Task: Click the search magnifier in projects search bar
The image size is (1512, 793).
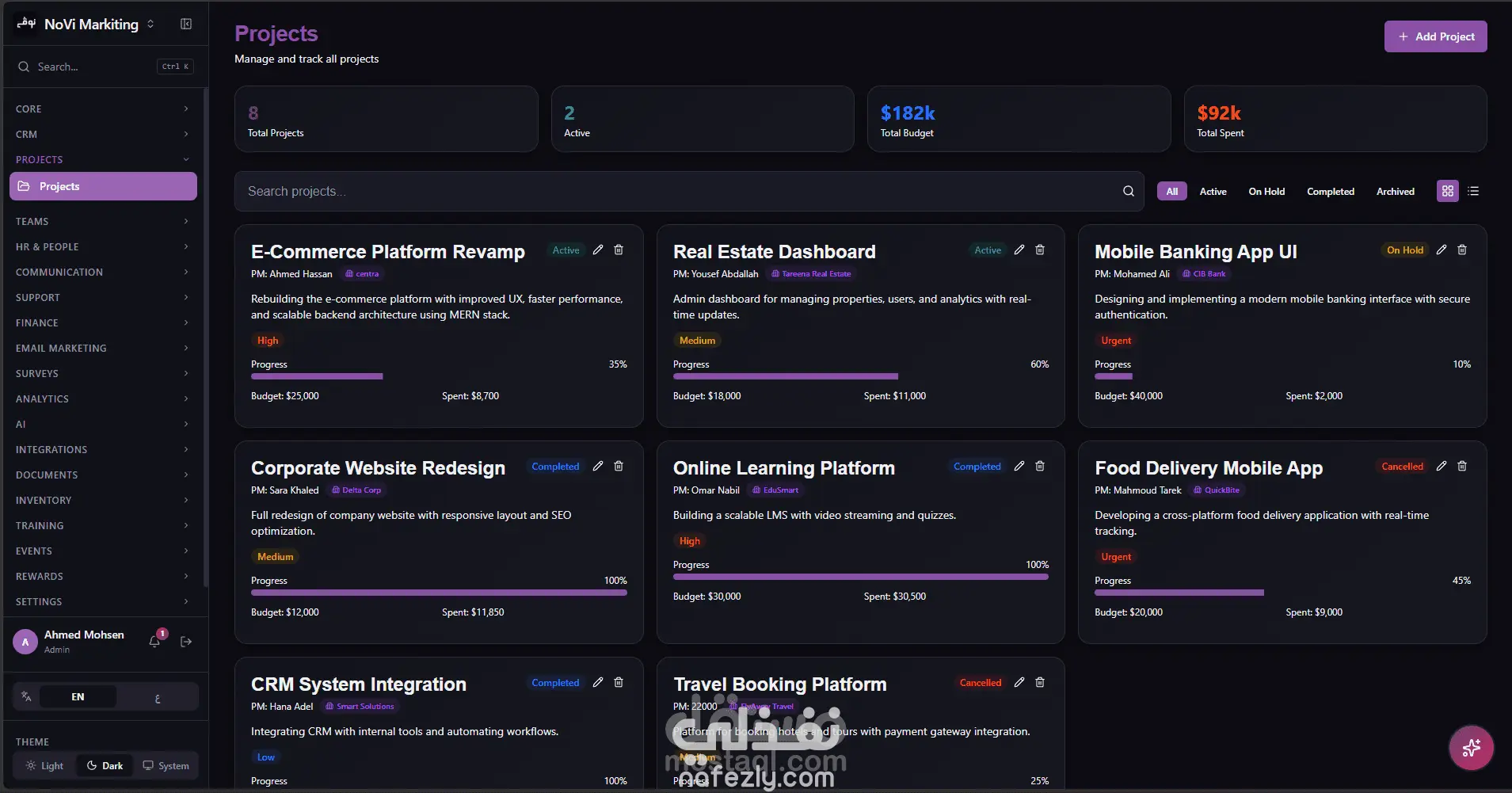Action: 1128,191
